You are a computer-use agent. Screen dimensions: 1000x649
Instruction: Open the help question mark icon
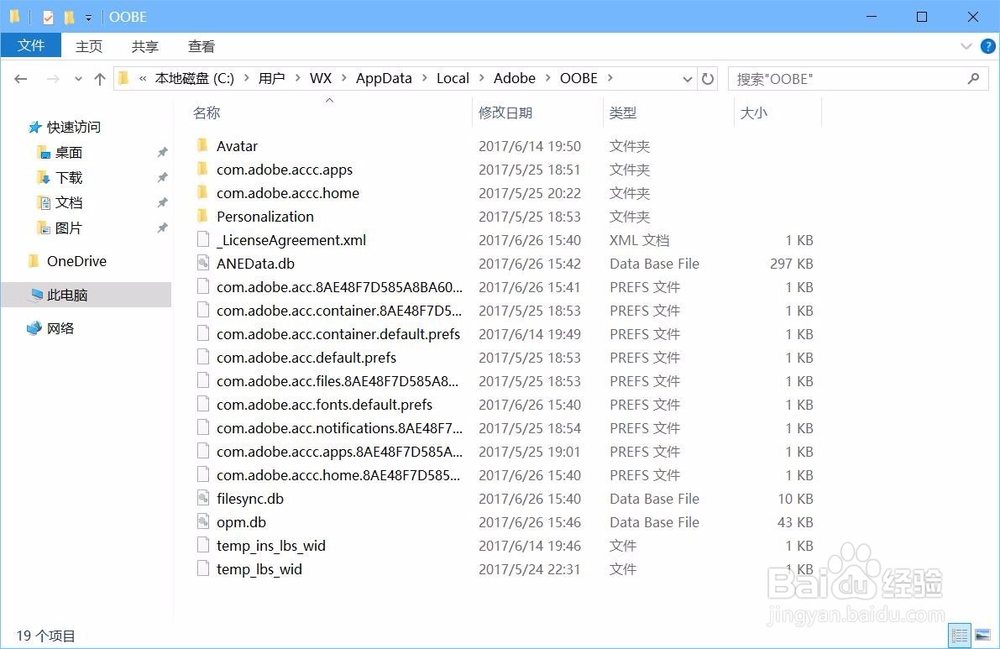987,46
